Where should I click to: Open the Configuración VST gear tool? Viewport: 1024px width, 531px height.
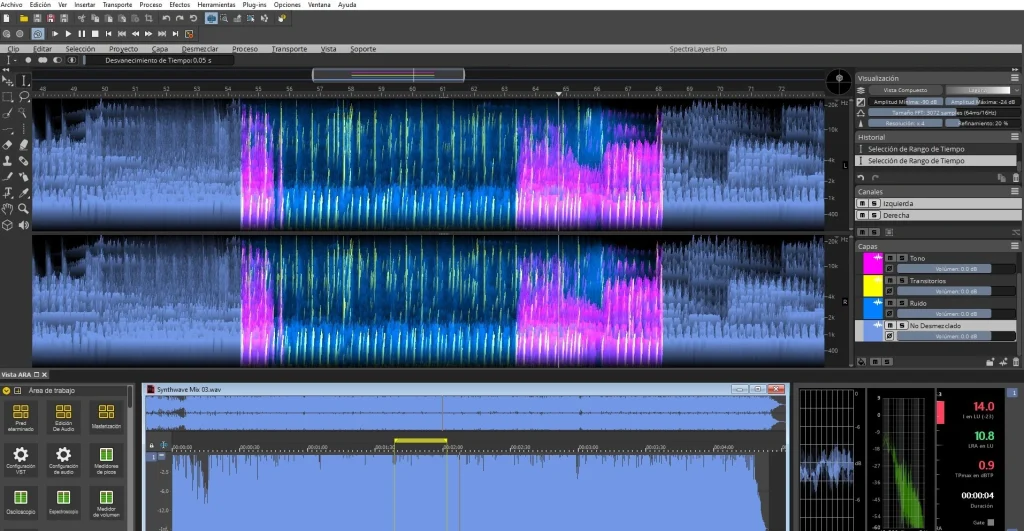tap(21, 459)
